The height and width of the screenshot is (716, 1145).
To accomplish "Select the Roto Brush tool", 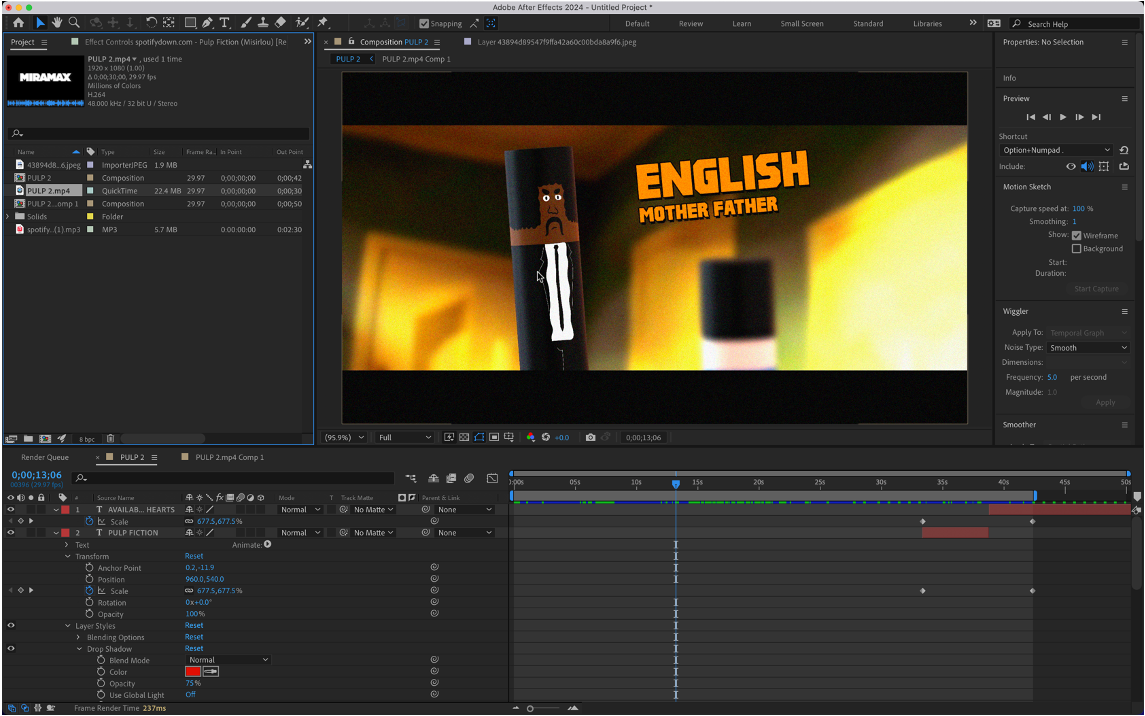I will pos(302,23).
